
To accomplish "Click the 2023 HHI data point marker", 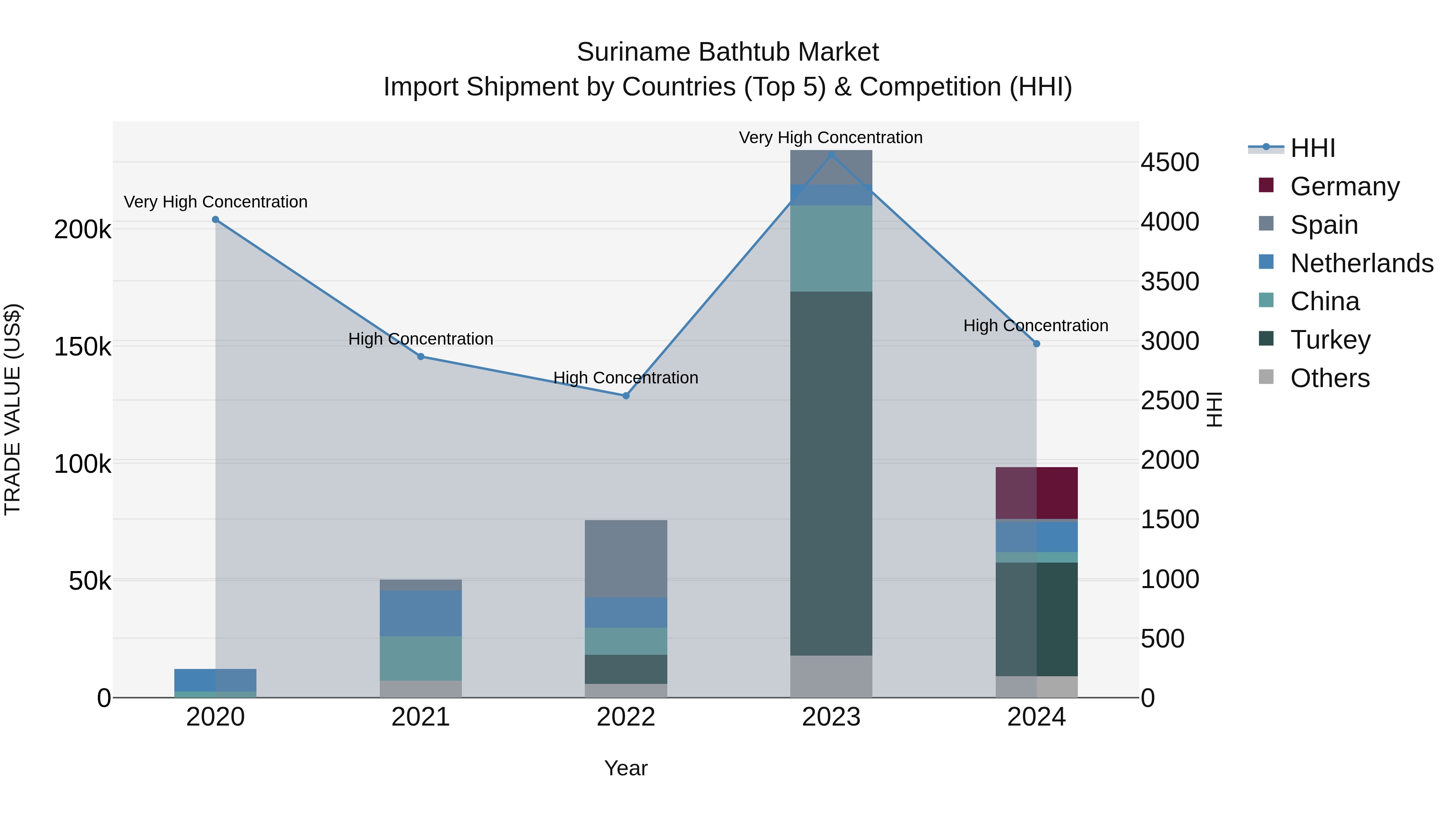I will click(831, 154).
